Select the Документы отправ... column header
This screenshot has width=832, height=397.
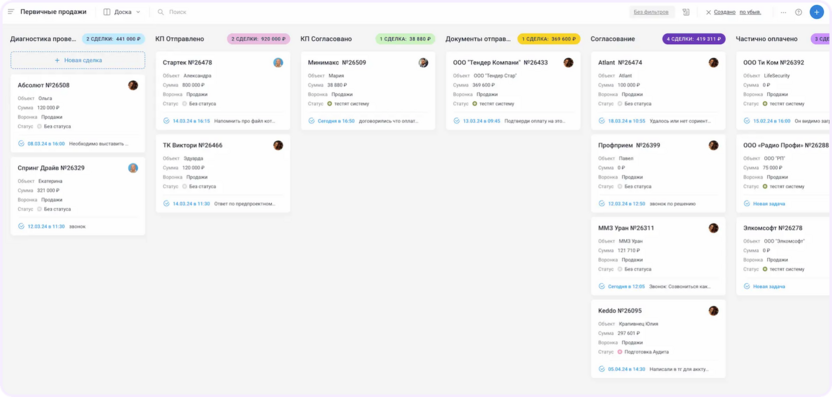(x=479, y=39)
